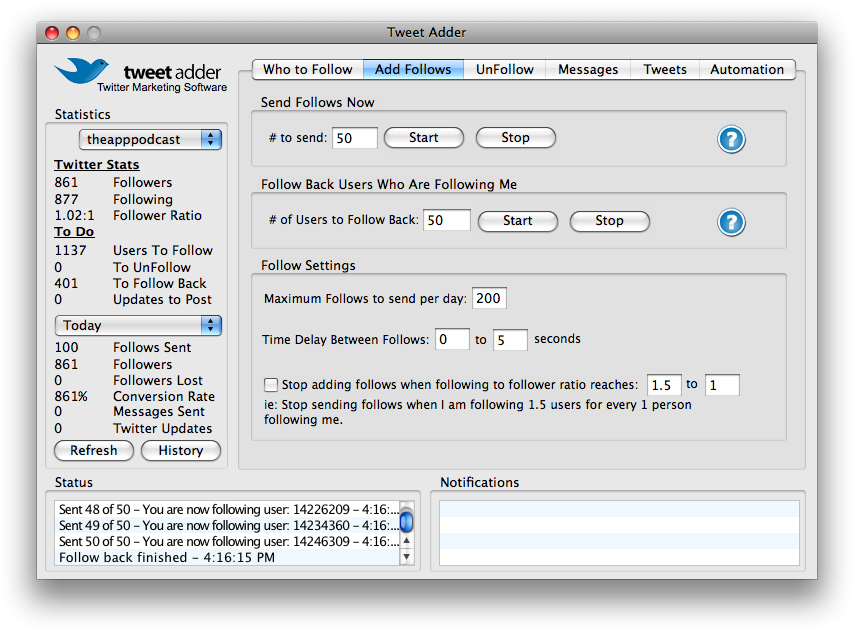The height and width of the screenshot is (630, 853).
Task: Click the '877 Following' statistic
Action: [x=114, y=199]
